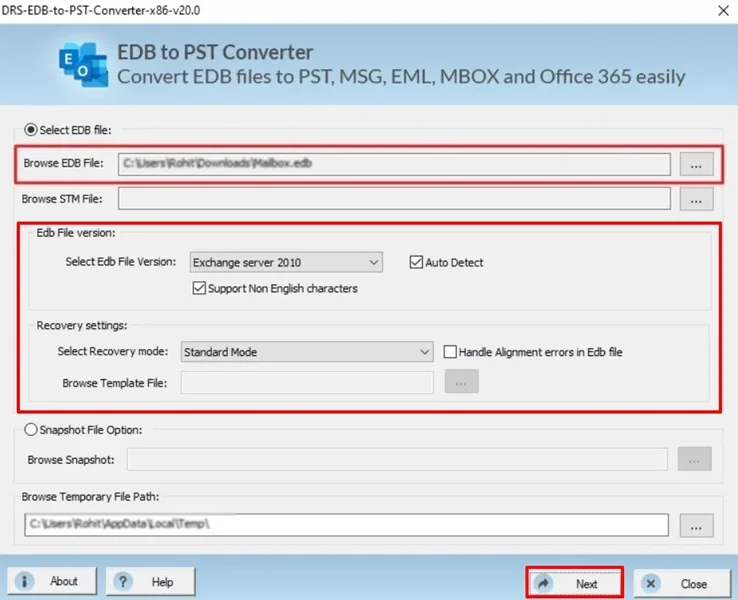Click the Browse Template File ellipsis button
Viewport: 738px width, 600px height.
[x=461, y=381]
